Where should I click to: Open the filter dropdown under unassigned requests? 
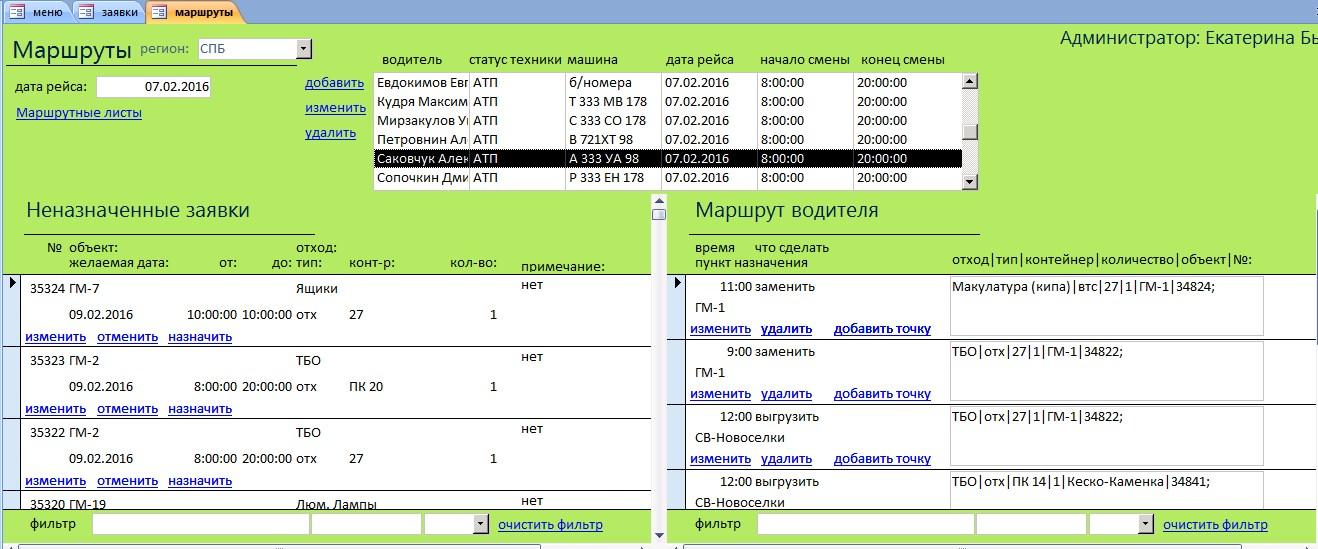(480, 524)
